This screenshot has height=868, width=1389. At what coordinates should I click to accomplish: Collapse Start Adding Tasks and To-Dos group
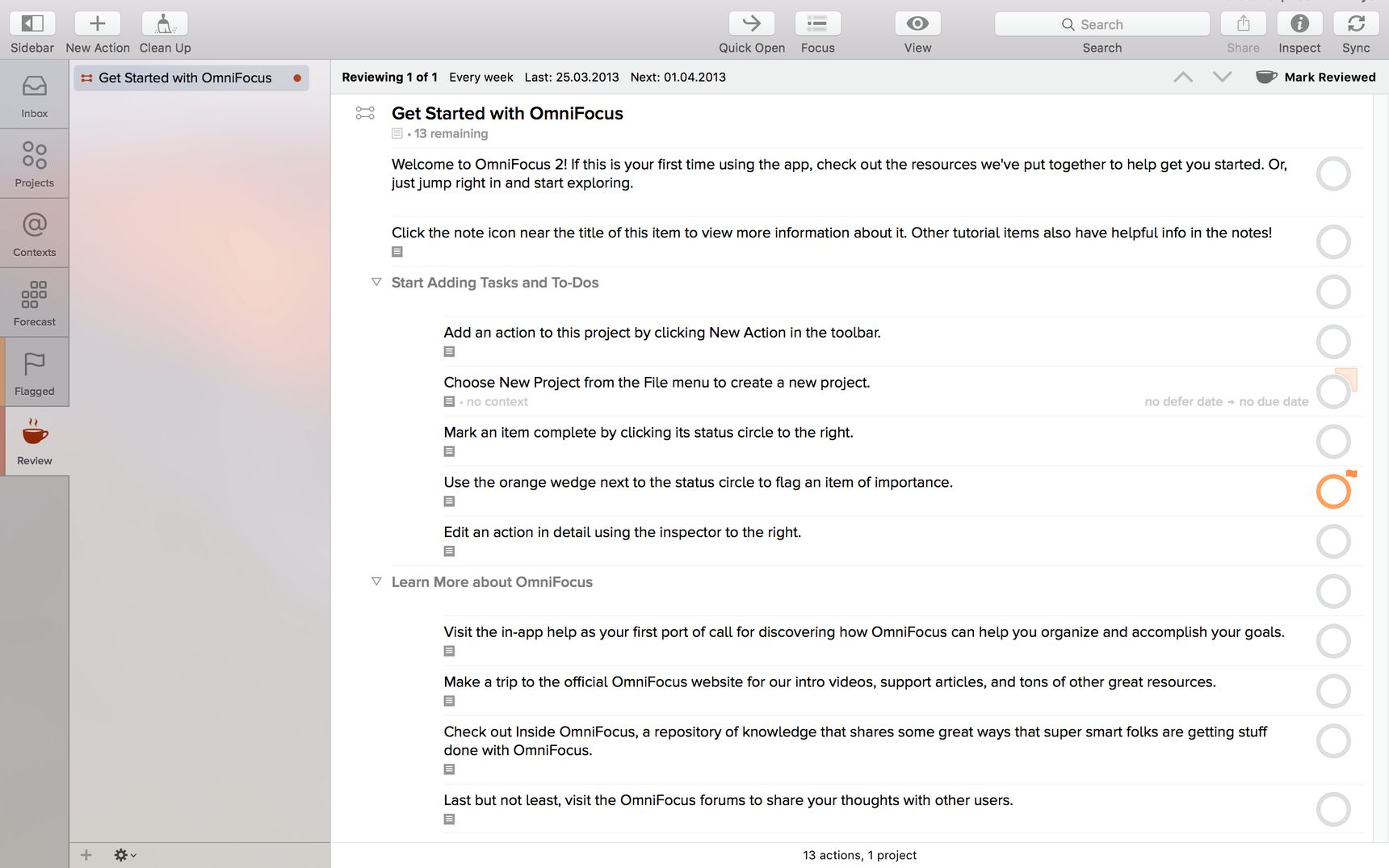(376, 282)
